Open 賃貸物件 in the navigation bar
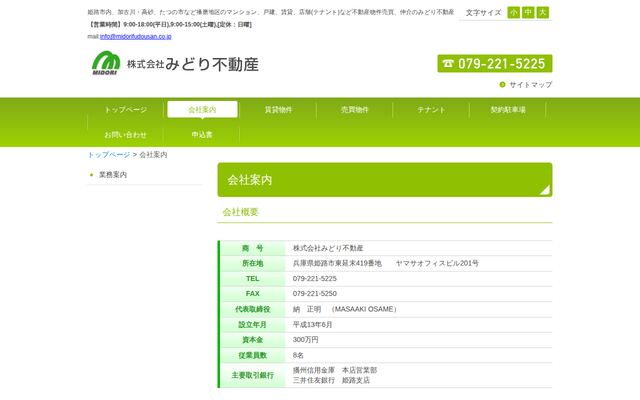 coord(278,110)
